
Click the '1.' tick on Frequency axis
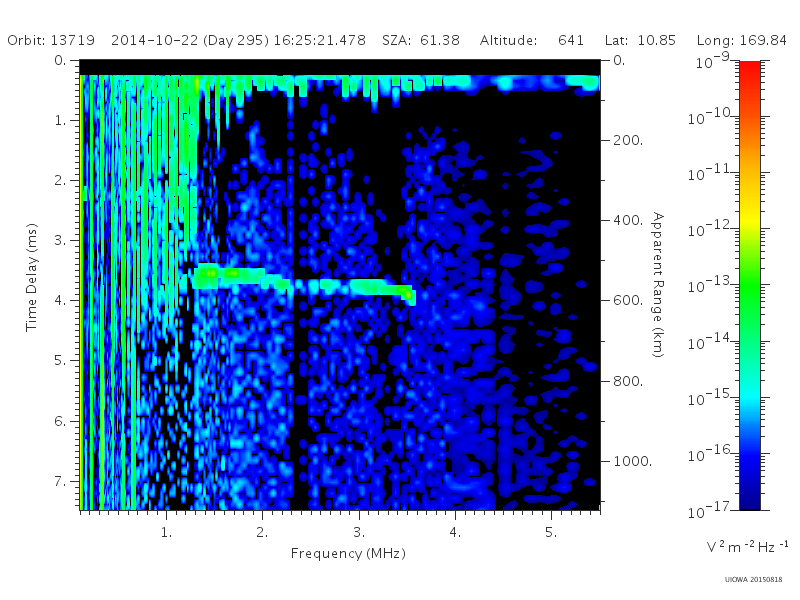pos(166,532)
